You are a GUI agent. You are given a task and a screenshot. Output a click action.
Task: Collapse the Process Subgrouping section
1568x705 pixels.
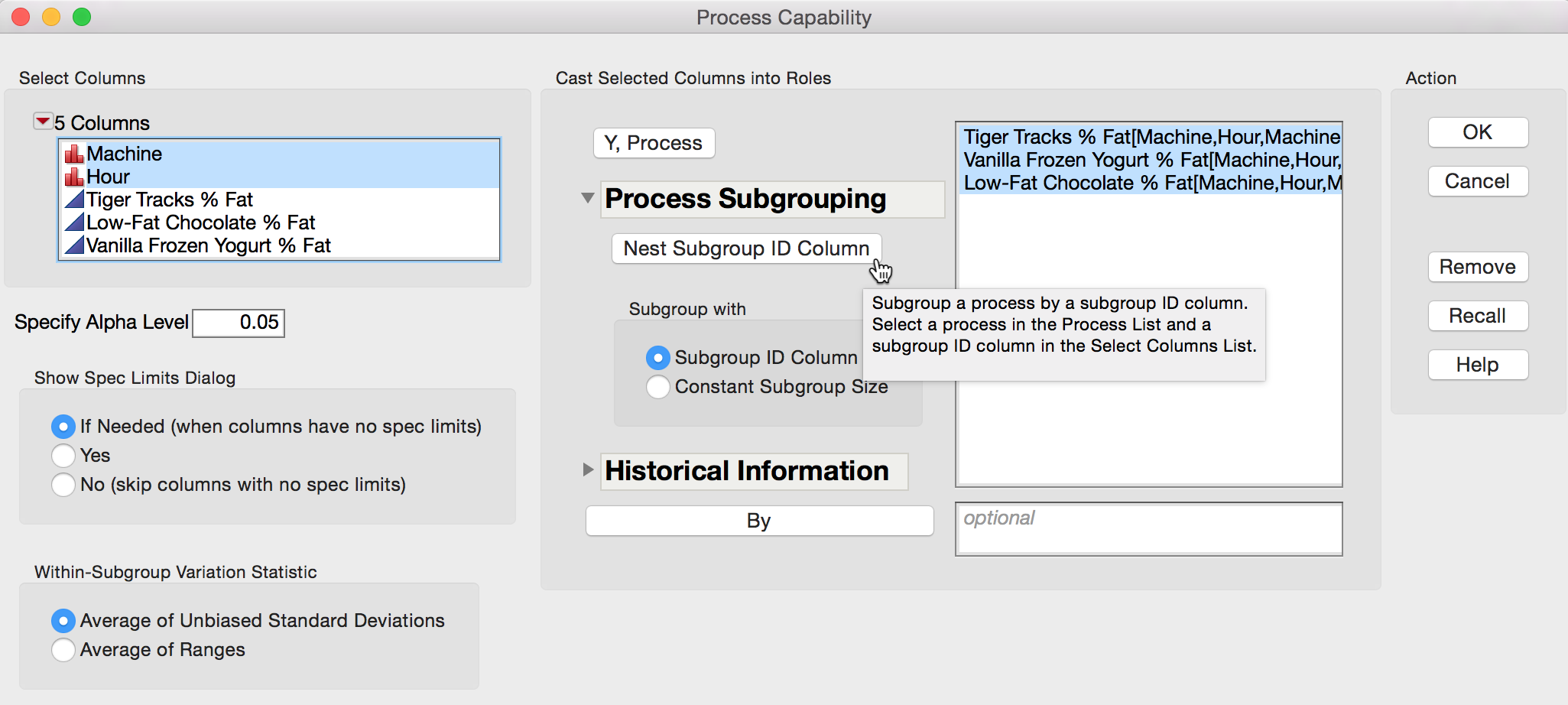(587, 198)
